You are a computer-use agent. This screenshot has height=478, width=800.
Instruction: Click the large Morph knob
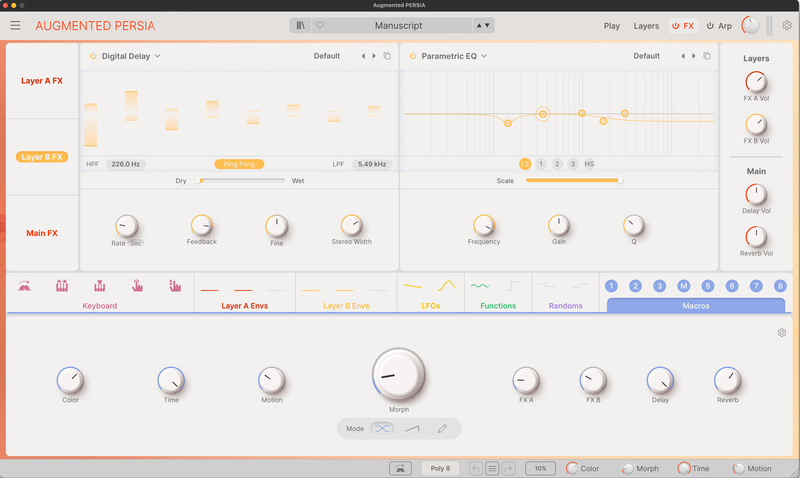[398, 375]
